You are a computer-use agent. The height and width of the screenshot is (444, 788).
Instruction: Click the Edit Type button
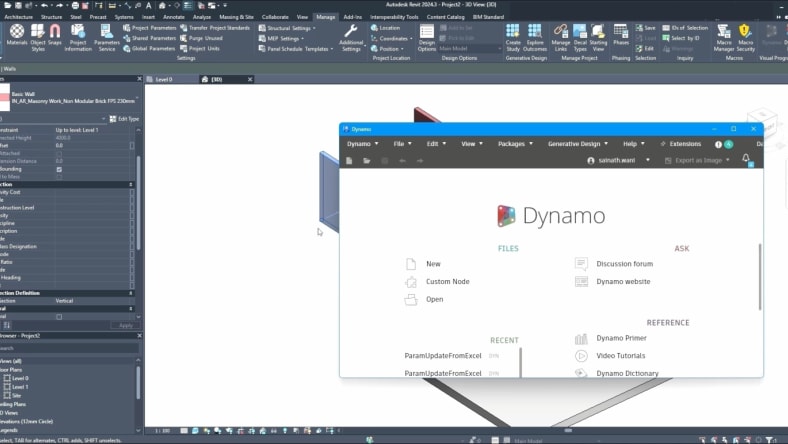126,118
